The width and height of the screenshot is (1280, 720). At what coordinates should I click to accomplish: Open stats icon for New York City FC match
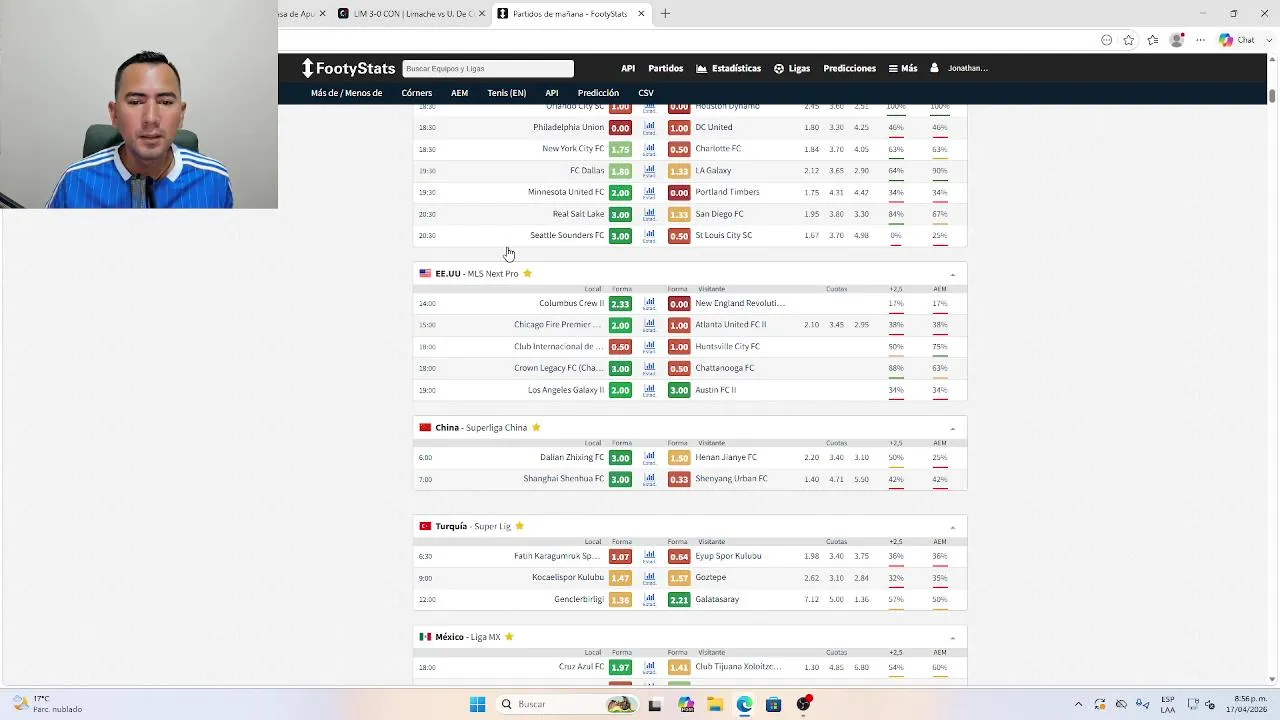coord(649,149)
